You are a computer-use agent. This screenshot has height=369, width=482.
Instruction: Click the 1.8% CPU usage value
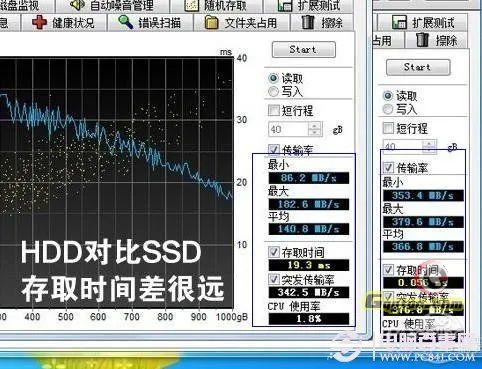pyautogui.click(x=309, y=319)
